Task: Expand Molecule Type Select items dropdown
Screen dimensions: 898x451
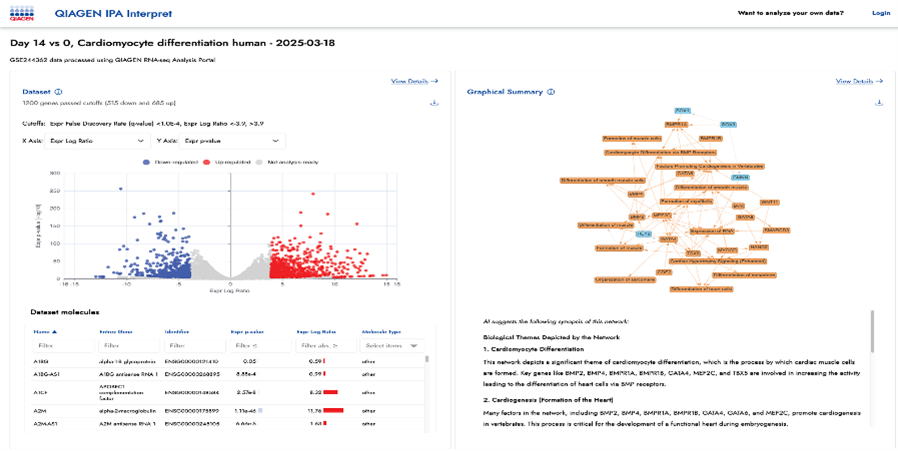Action: (392, 345)
